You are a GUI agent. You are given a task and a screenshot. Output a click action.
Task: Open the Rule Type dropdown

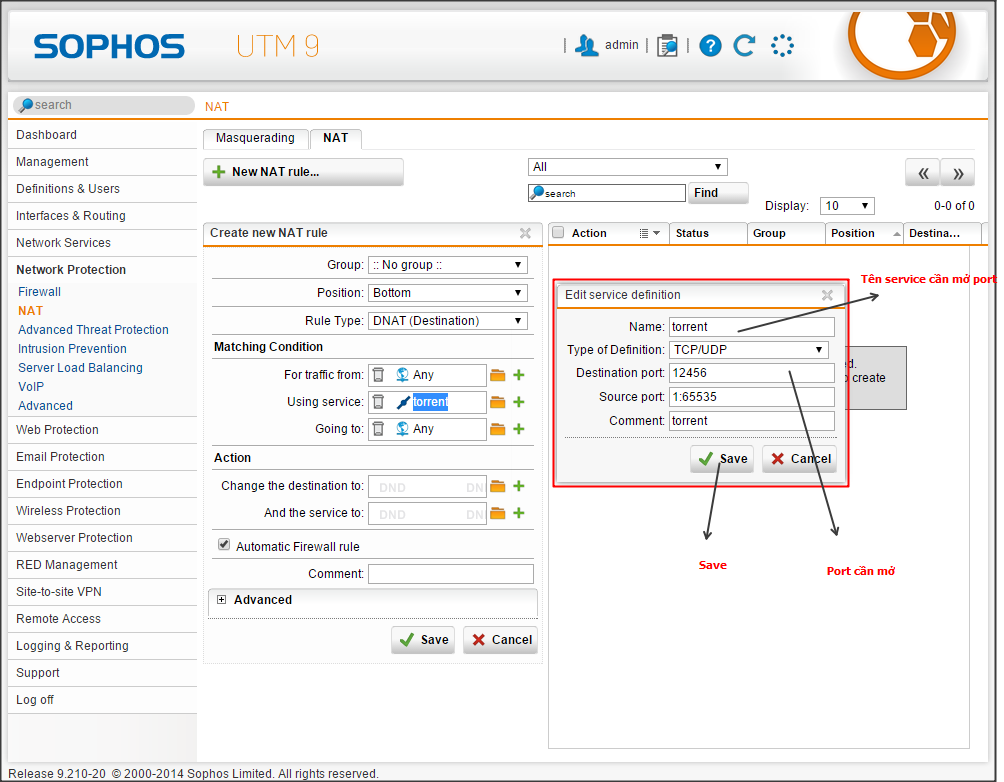pos(448,321)
